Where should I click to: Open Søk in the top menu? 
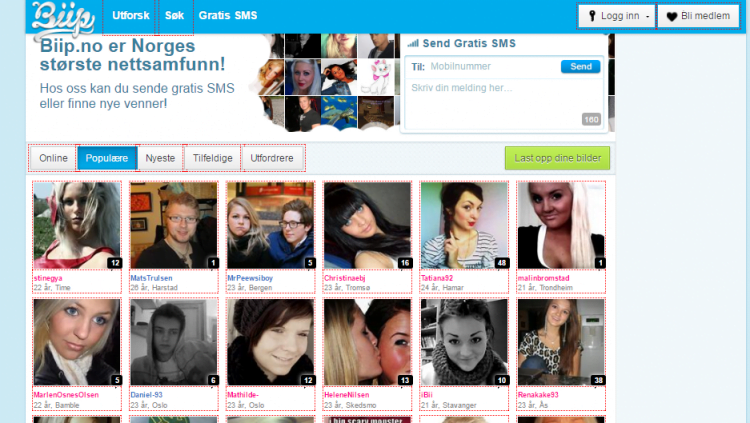175,16
